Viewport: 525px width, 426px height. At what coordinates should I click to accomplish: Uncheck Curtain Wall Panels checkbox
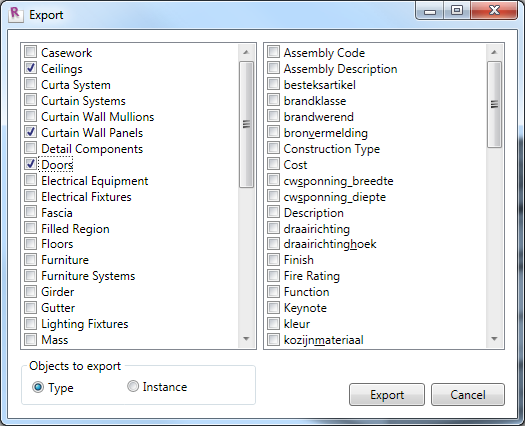30,132
